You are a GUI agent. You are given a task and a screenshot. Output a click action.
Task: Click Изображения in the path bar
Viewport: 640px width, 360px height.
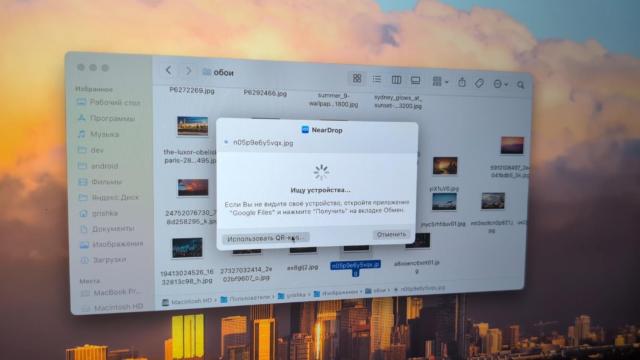[336, 293]
